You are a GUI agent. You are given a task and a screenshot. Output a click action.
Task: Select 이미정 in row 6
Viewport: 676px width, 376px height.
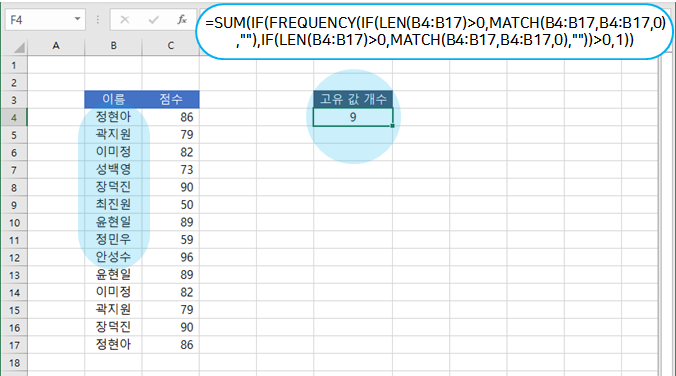113,152
